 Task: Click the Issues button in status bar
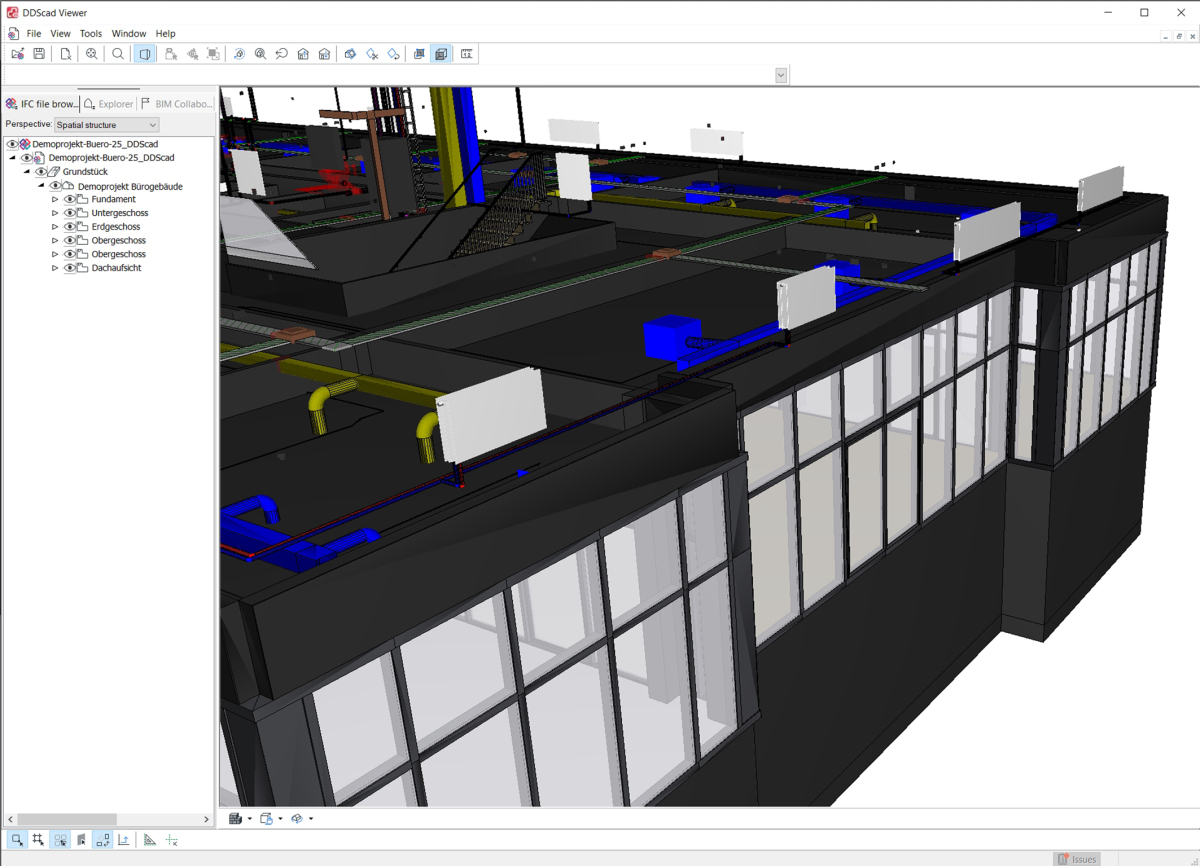click(x=1077, y=859)
